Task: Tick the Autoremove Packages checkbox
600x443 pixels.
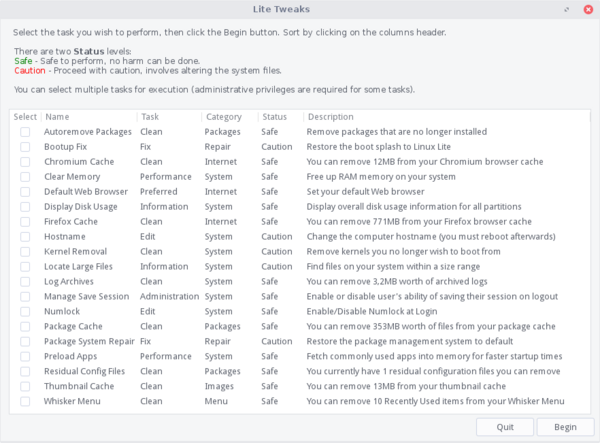Action: click(25, 132)
